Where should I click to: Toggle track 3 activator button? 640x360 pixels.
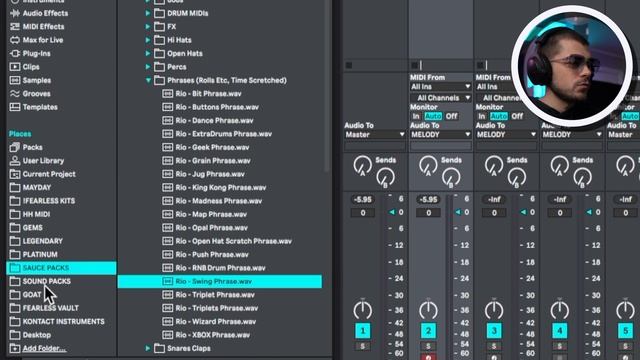pyautogui.click(x=494, y=331)
